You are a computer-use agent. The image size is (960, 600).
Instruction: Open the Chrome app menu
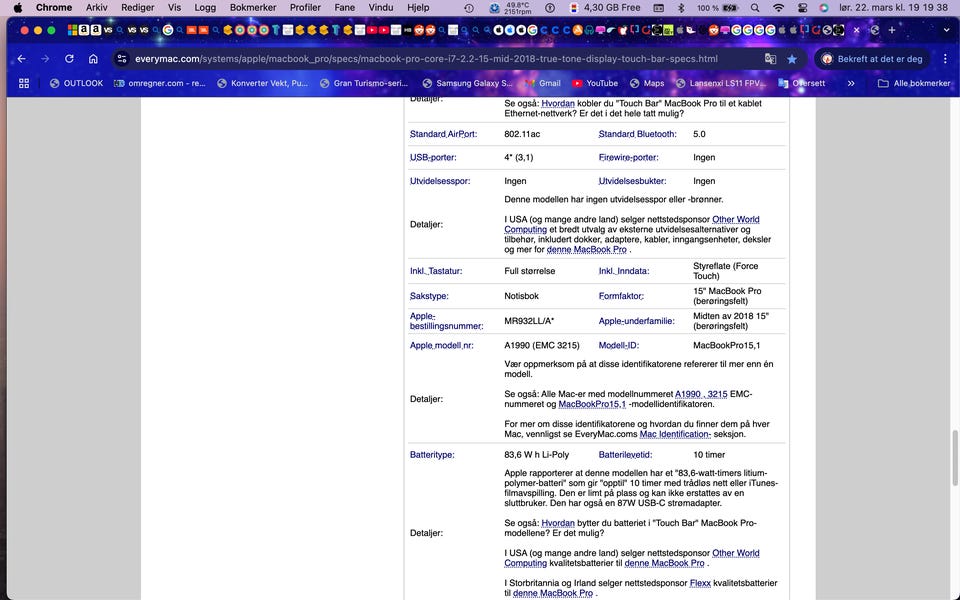point(54,7)
